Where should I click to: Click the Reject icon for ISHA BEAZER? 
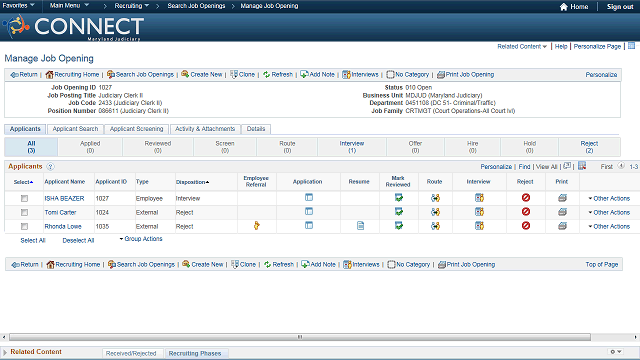(x=526, y=198)
